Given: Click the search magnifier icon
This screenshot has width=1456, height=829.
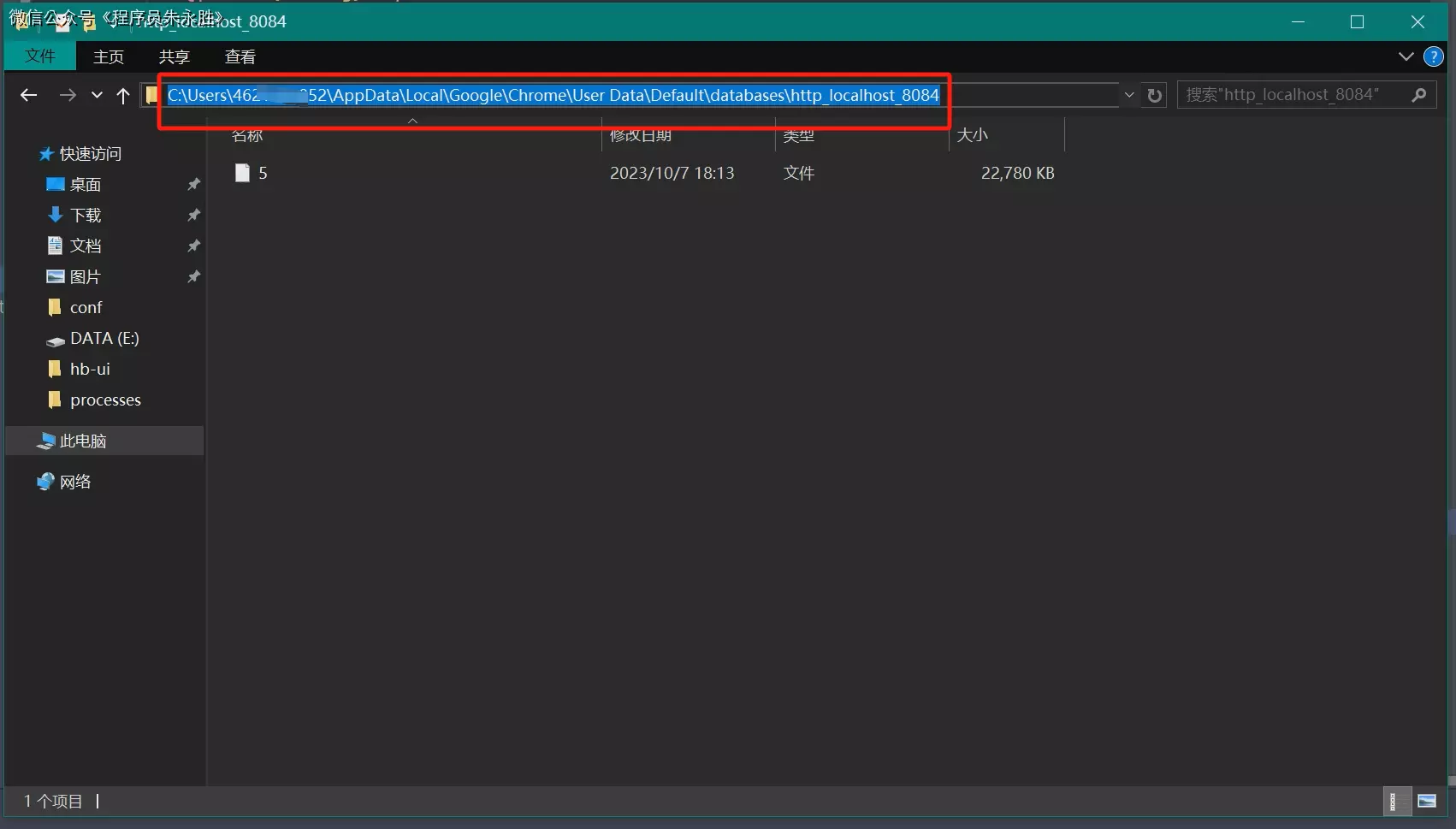Looking at the screenshot, I should click(1419, 95).
